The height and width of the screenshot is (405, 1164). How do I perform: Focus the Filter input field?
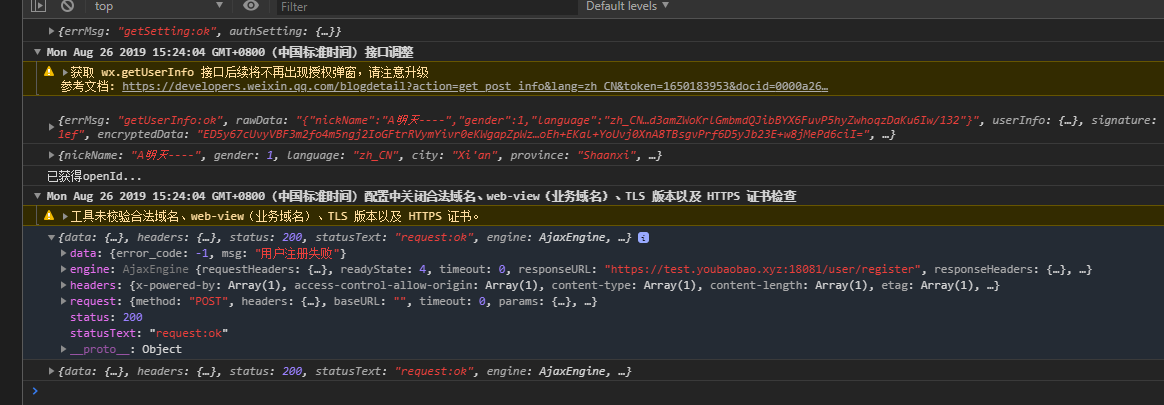point(427,7)
